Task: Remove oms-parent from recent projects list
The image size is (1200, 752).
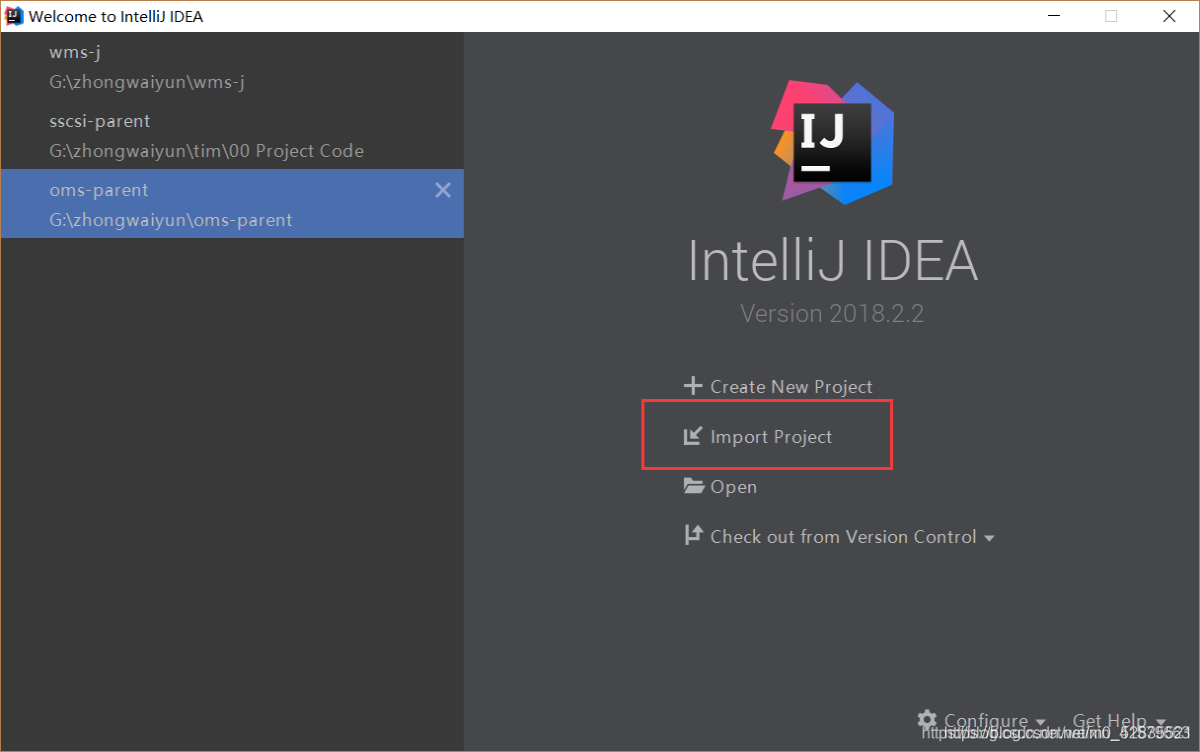Action: [x=443, y=190]
